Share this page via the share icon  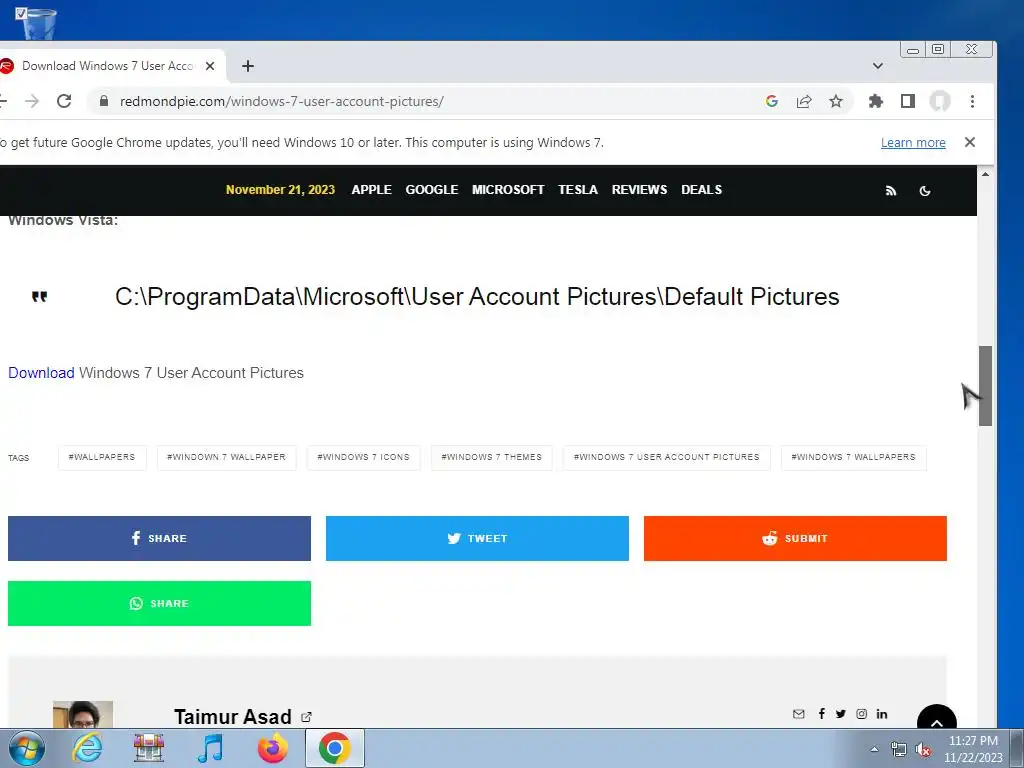(804, 101)
